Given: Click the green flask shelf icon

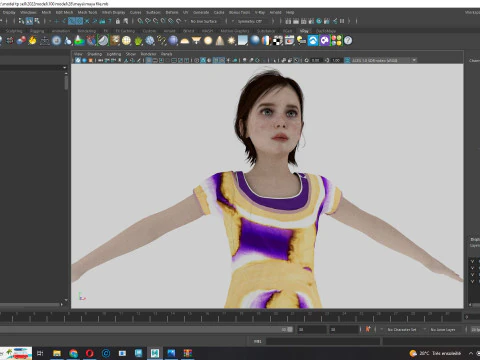Looking at the screenshot, I should 79,41.
